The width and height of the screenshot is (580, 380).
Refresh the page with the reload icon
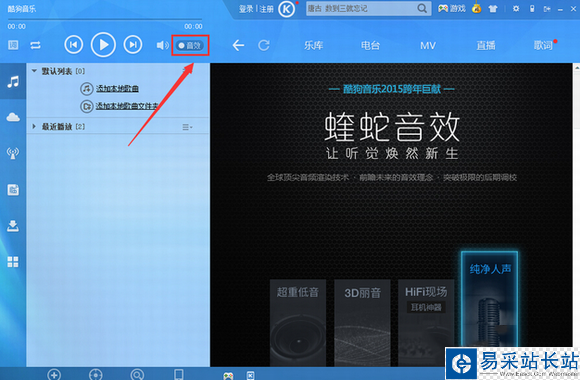click(x=264, y=46)
